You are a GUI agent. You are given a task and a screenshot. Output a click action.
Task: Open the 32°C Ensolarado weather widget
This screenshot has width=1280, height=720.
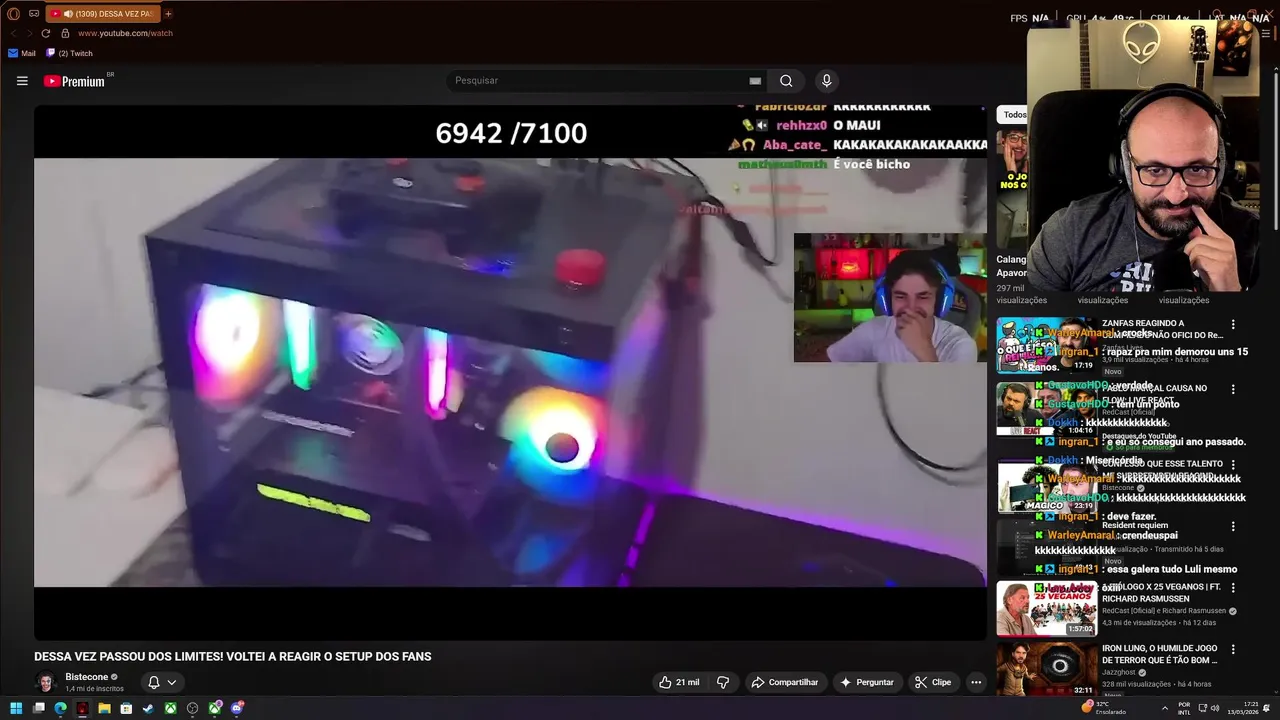coord(1104,708)
